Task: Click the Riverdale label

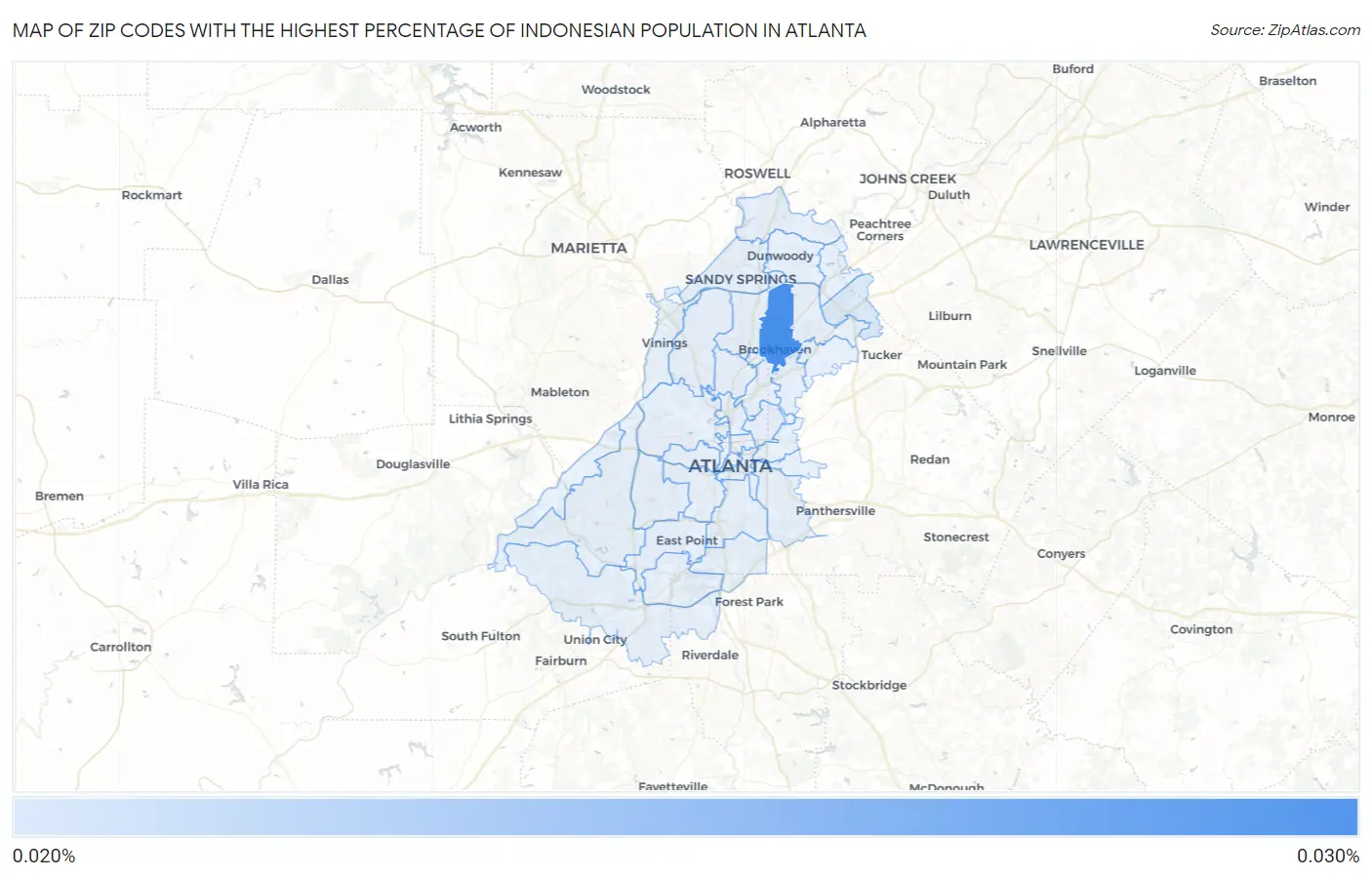Action: tap(709, 656)
